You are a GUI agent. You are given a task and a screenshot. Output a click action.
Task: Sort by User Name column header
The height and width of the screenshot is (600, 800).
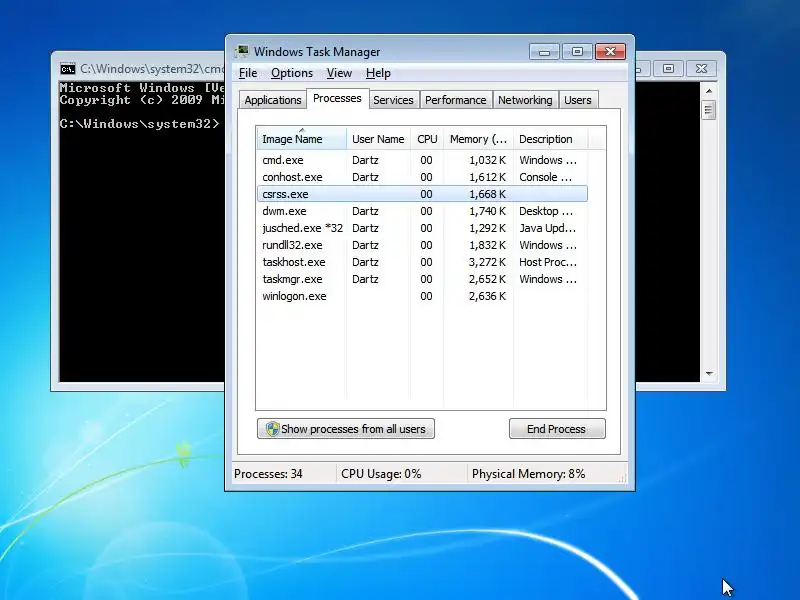coord(378,139)
